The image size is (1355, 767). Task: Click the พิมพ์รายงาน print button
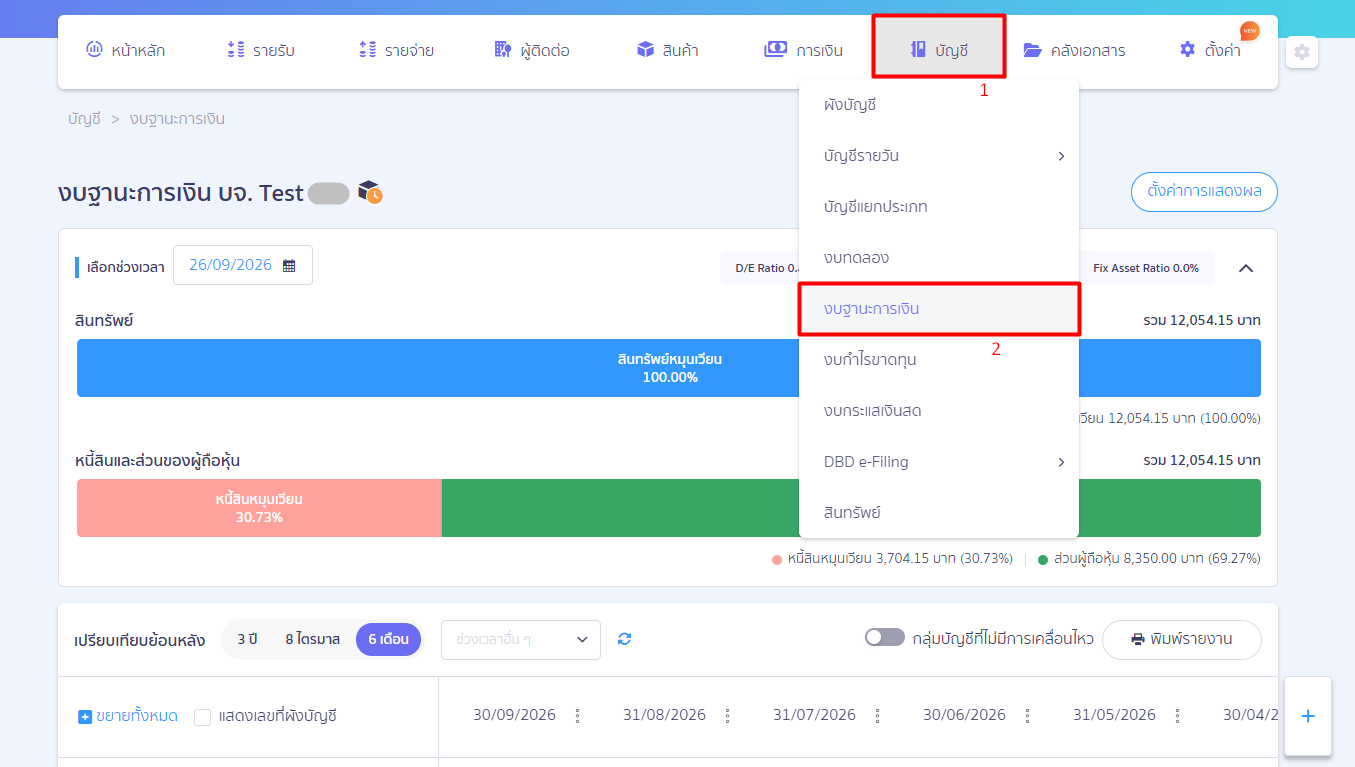[x=1181, y=639]
